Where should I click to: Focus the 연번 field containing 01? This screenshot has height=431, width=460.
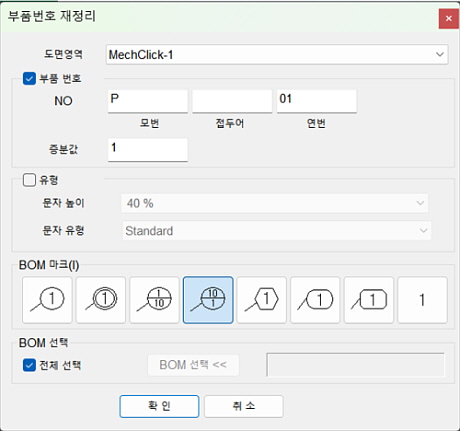[317, 101]
